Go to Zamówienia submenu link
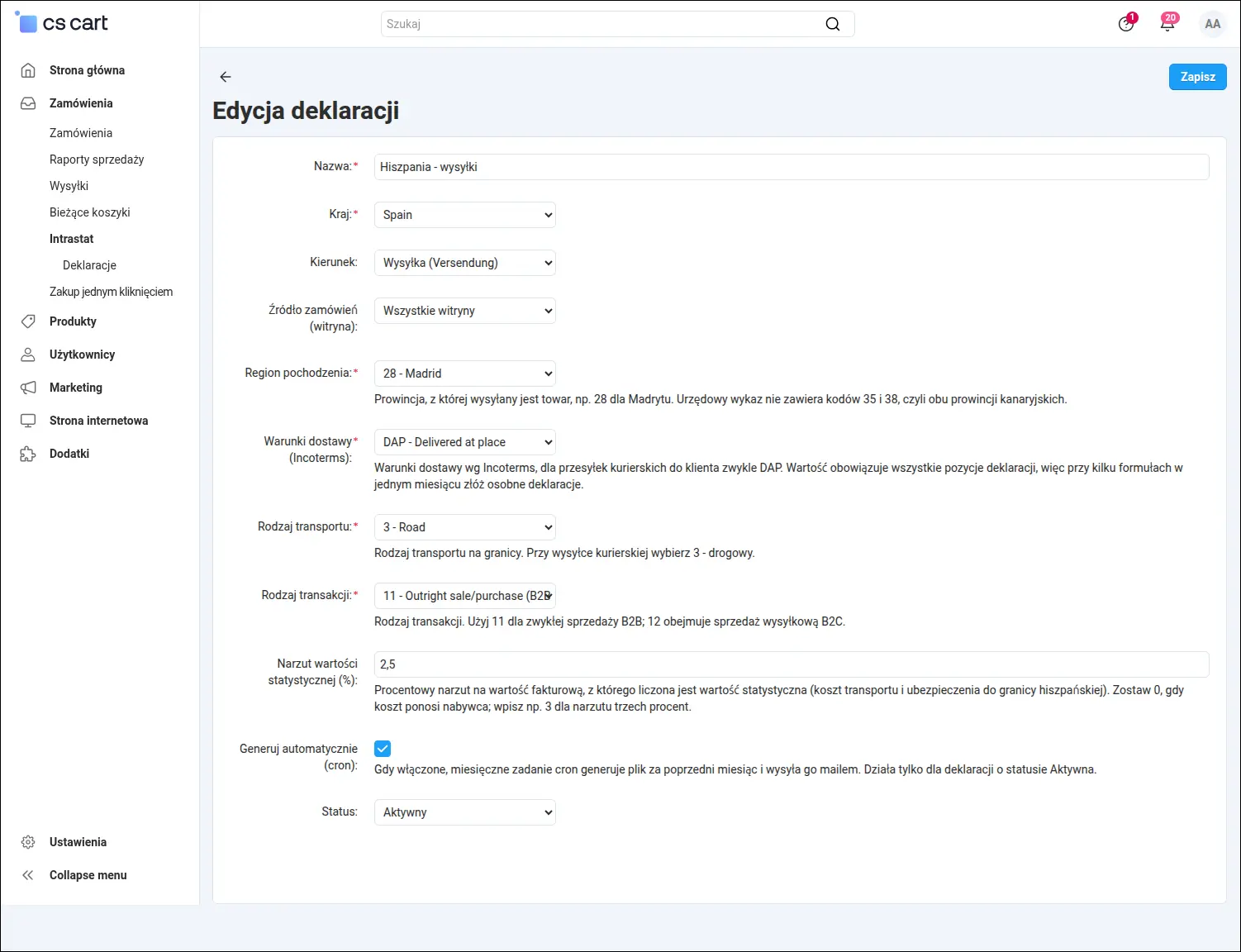The height and width of the screenshot is (952, 1241). pyautogui.click(x=81, y=133)
